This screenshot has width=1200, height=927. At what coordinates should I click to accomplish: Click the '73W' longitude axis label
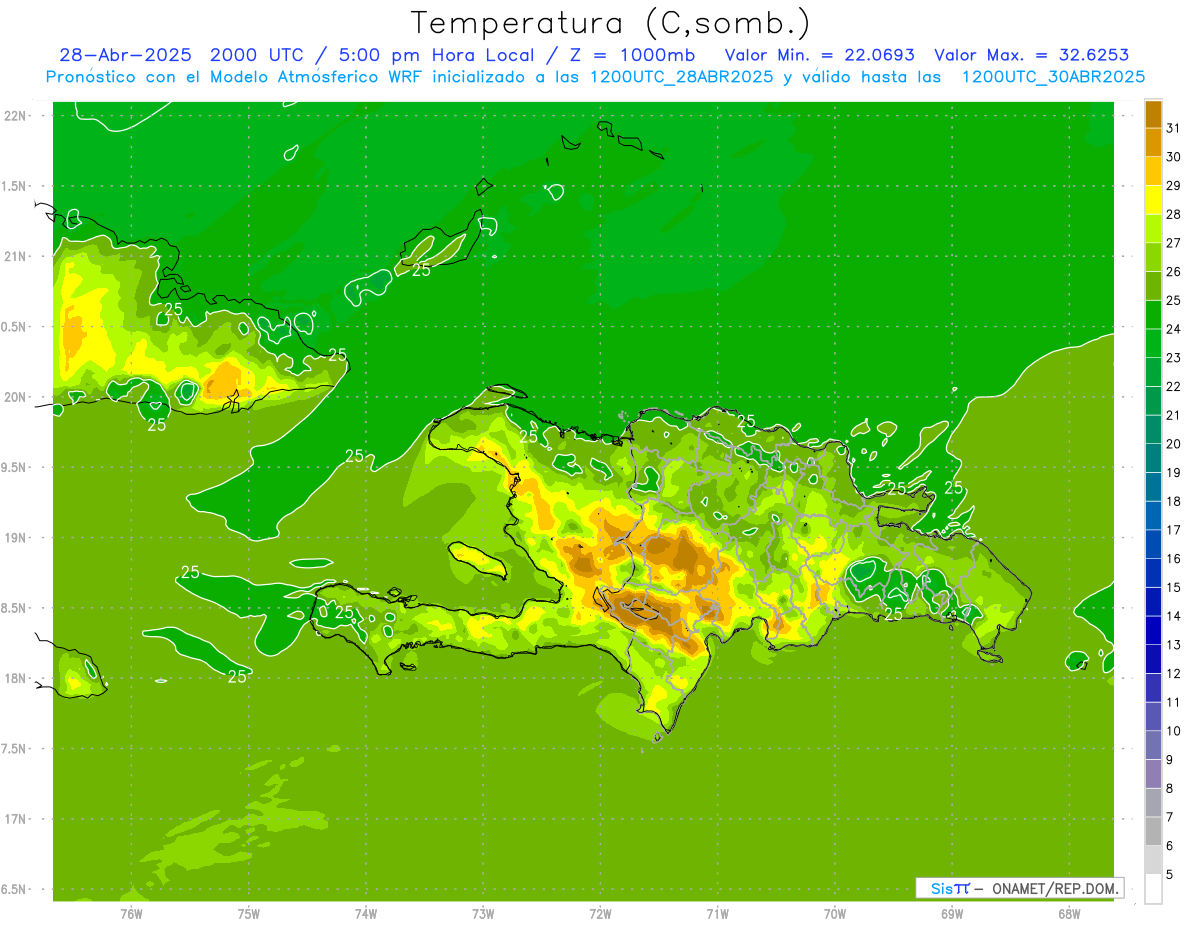483,913
